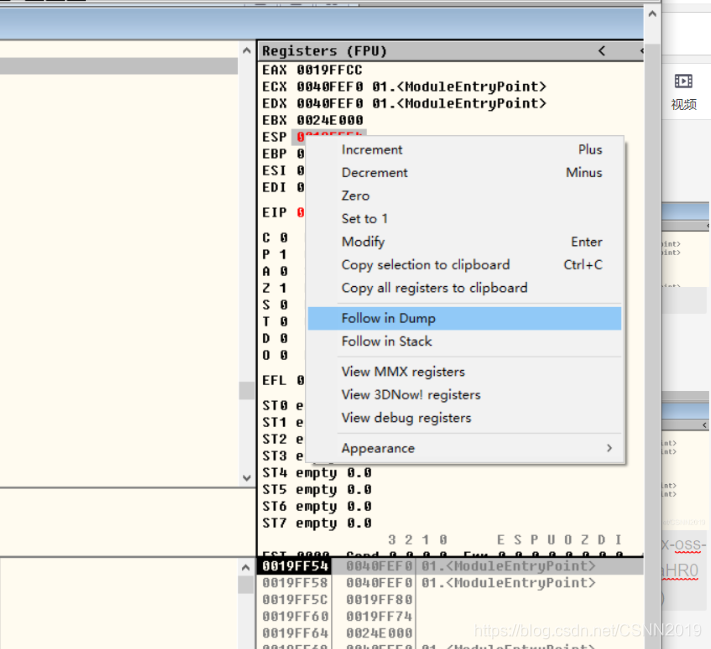Toggle the T flag value
Image resolution: width=711 pixels, height=649 pixels.
pos(284,322)
